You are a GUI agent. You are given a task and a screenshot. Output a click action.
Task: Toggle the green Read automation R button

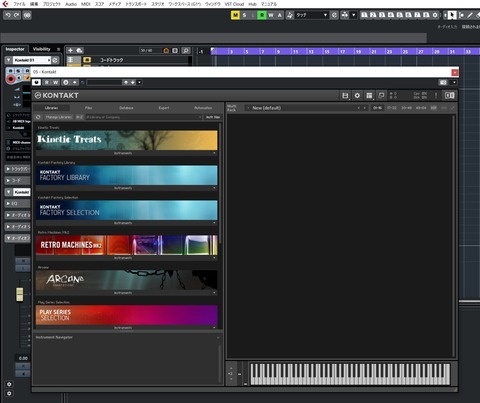262,15
